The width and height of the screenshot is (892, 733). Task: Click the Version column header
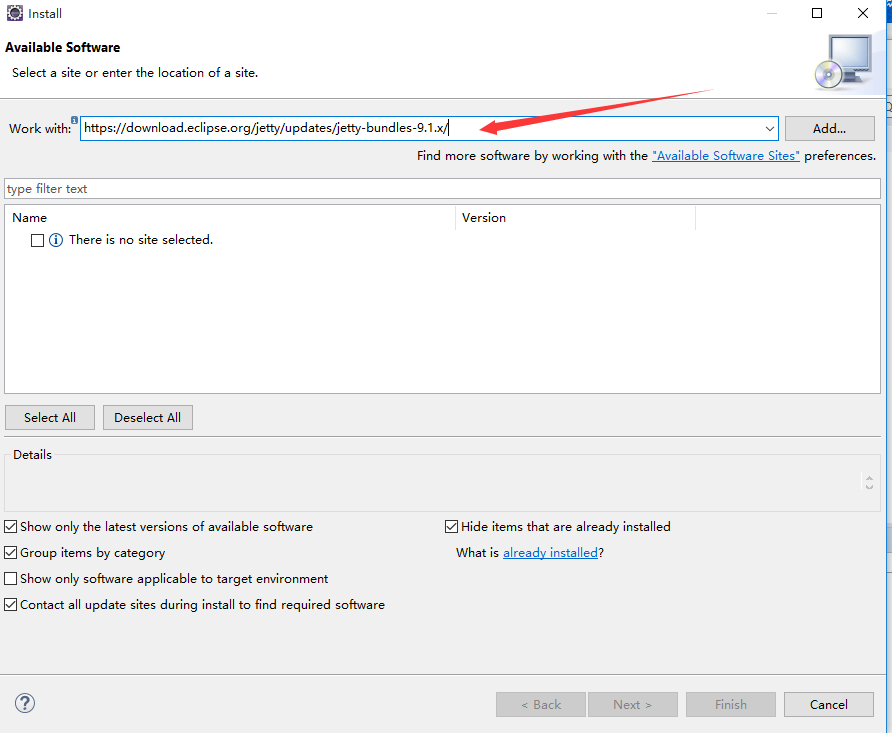[x=575, y=218]
